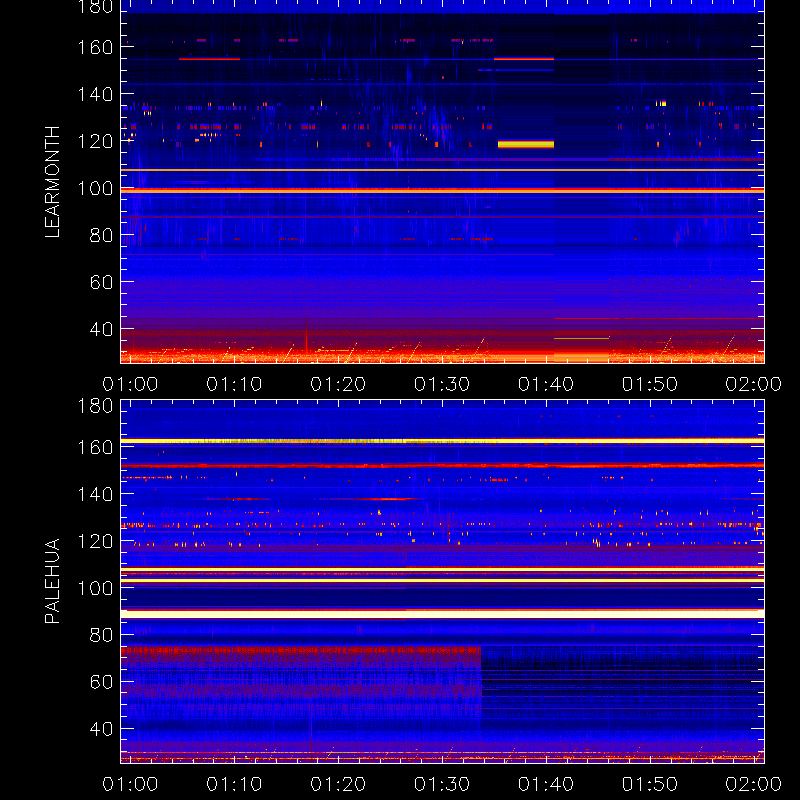
Task: Click 01:40 time label under Learmonth plot
Action: (x=546, y=384)
